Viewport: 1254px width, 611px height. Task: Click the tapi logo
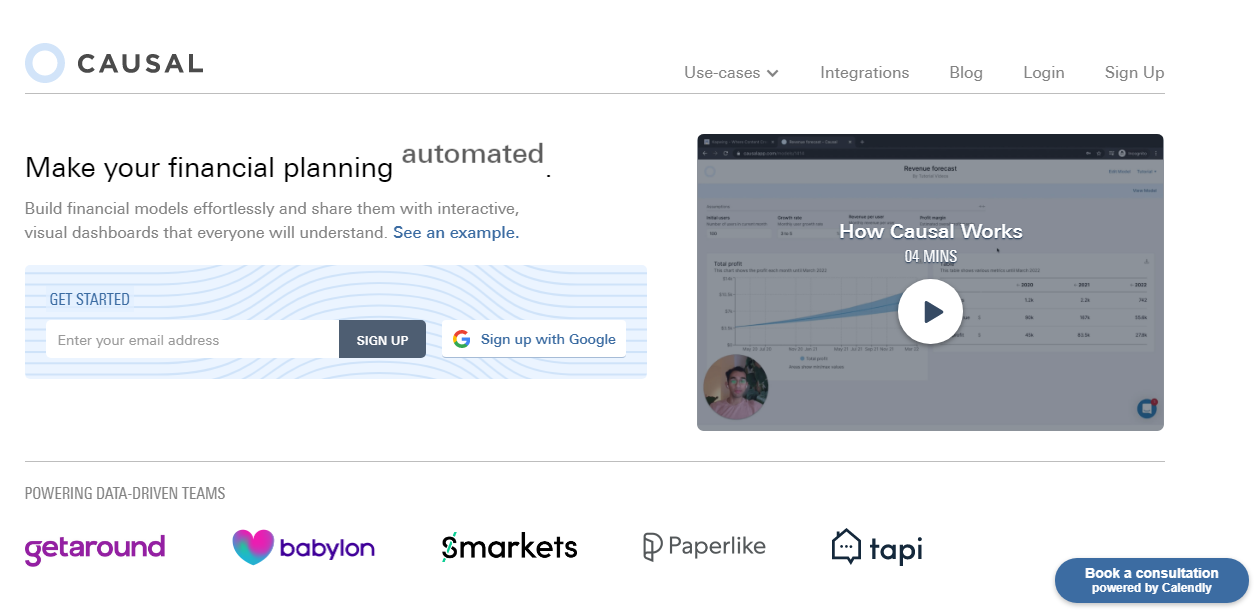(876, 547)
